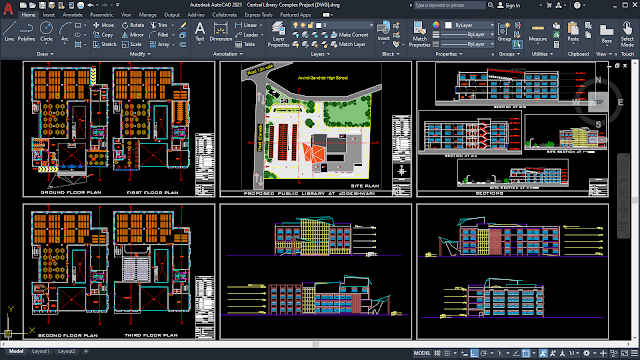
Task: Select the Line draw tool
Action: pyautogui.click(x=9, y=31)
